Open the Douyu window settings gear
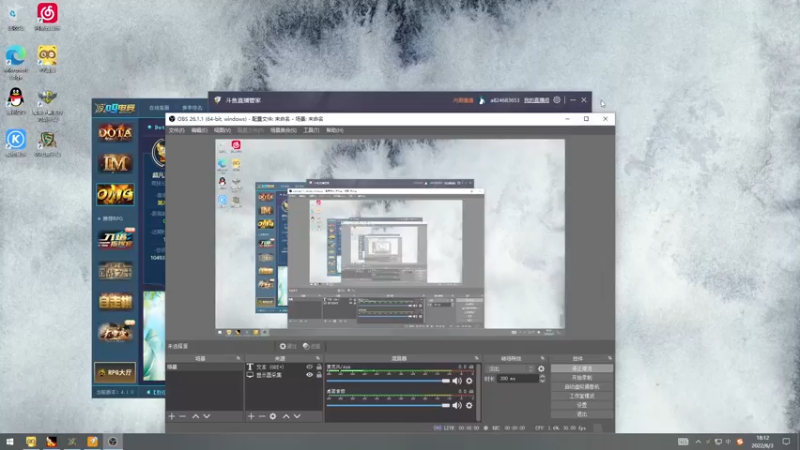Screen dimensions: 800x450 pyautogui.click(x=557, y=100)
